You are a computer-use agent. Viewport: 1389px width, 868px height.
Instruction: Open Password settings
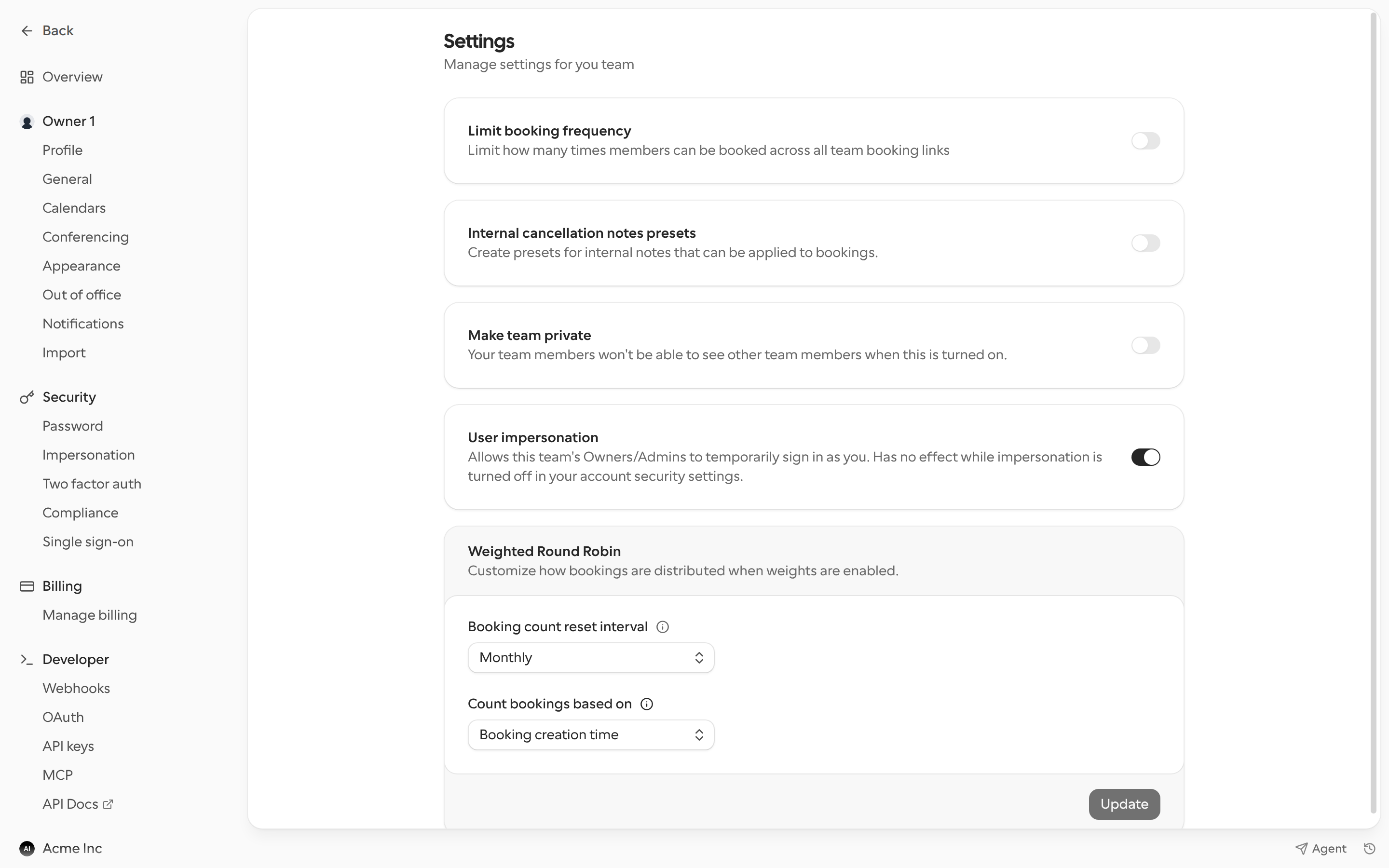(73, 426)
